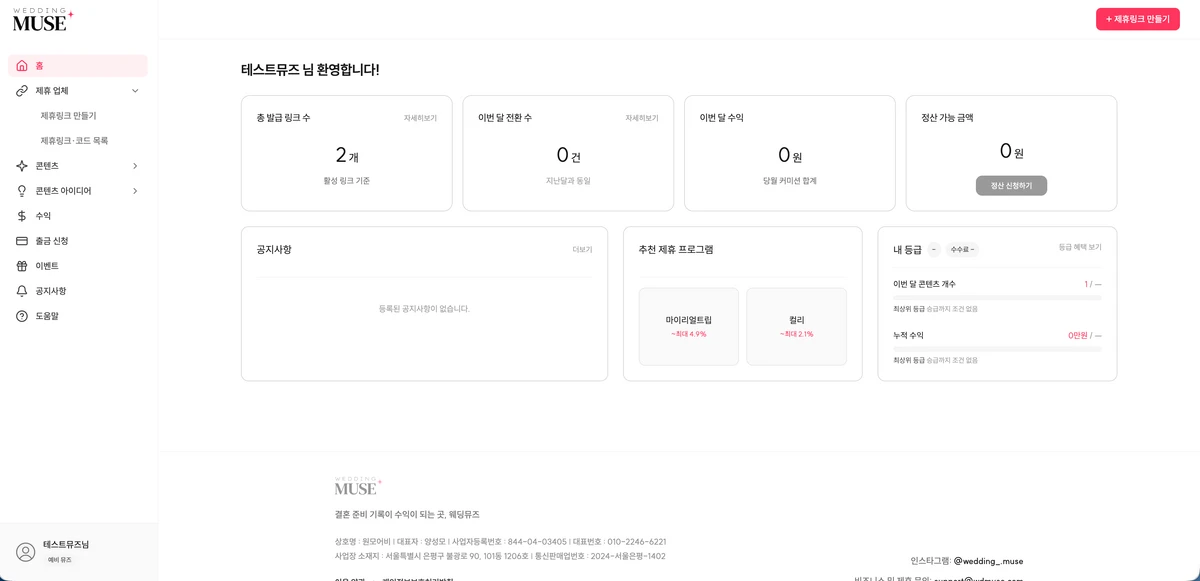Click the 내 등급 heading

pos(908,250)
